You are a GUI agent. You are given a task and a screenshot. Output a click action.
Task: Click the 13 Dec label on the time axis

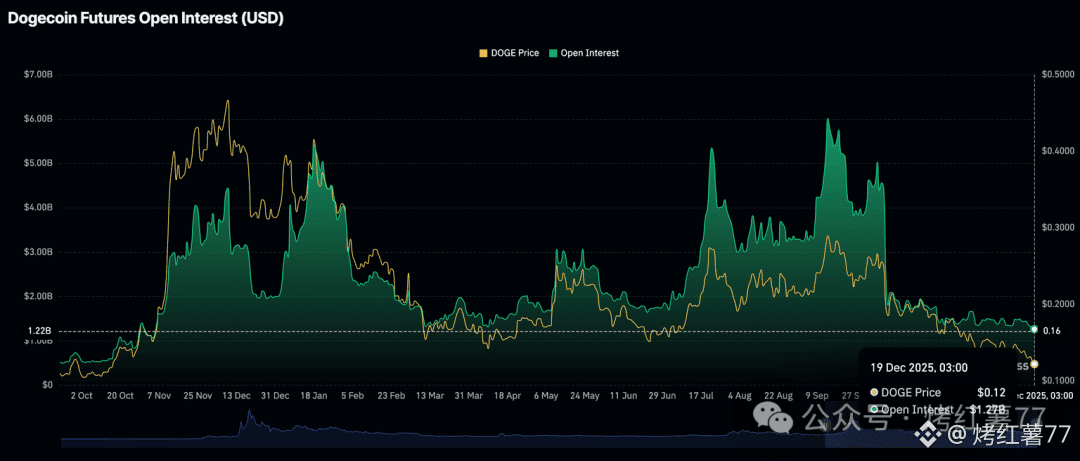[236, 396]
